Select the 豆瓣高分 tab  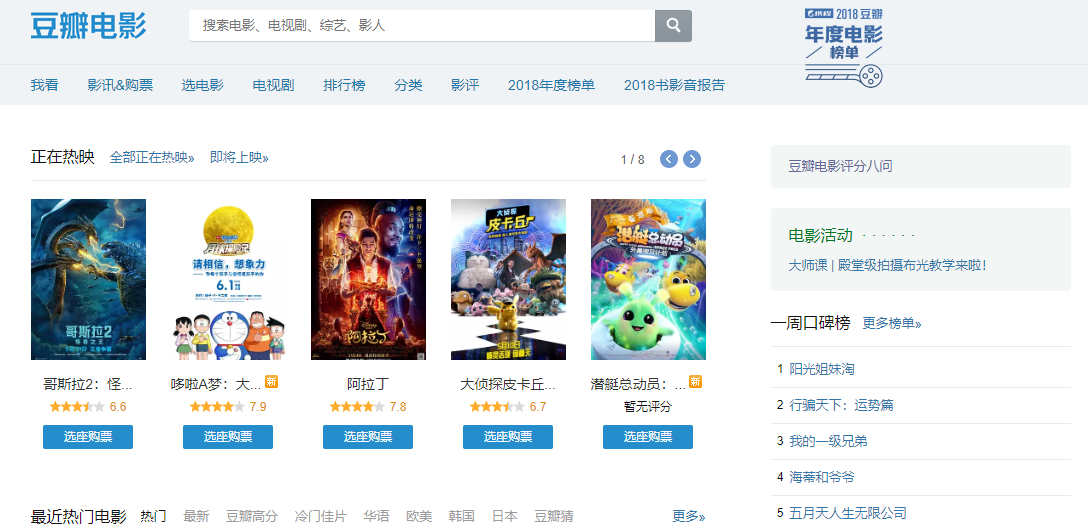(x=252, y=517)
